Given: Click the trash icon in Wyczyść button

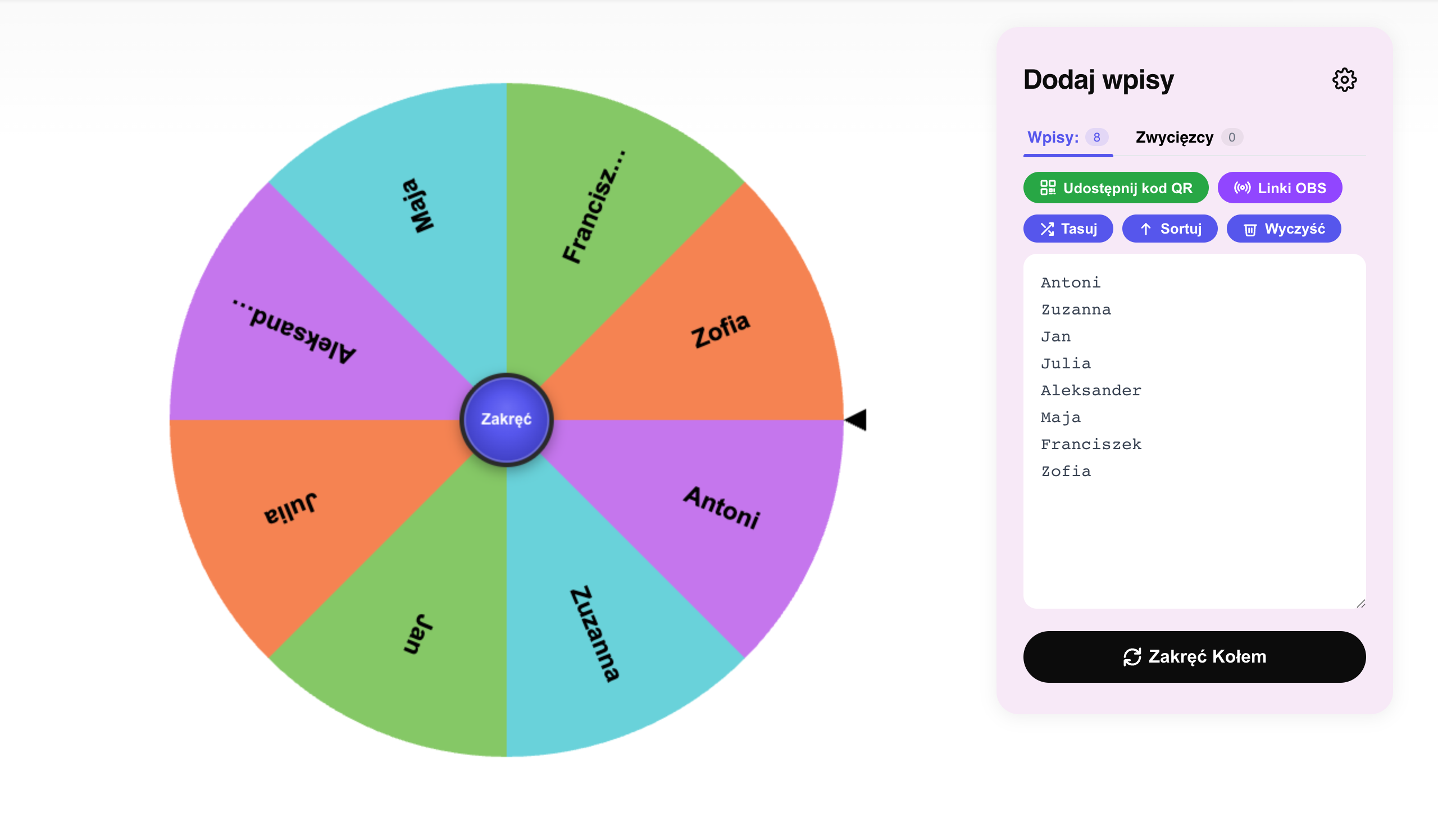Looking at the screenshot, I should [x=1250, y=230].
